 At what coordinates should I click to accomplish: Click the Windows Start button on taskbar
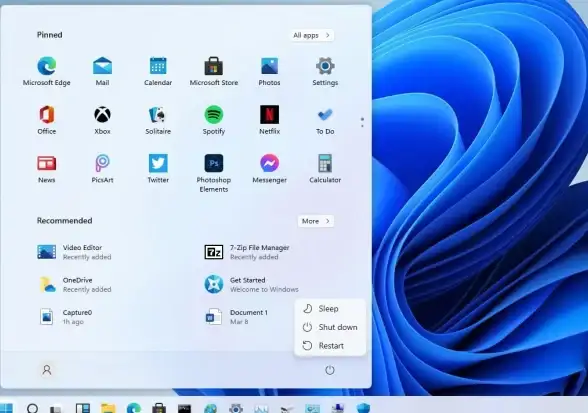tap(6, 407)
